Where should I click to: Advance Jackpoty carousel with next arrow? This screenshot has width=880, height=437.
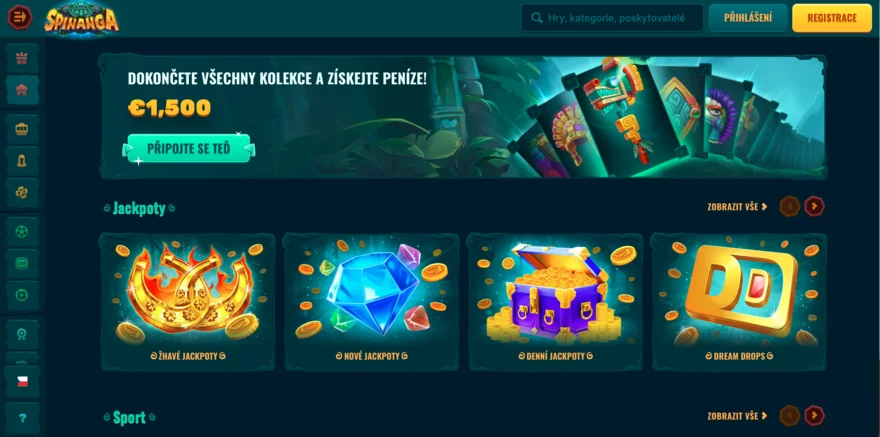[x=814, y=206]
